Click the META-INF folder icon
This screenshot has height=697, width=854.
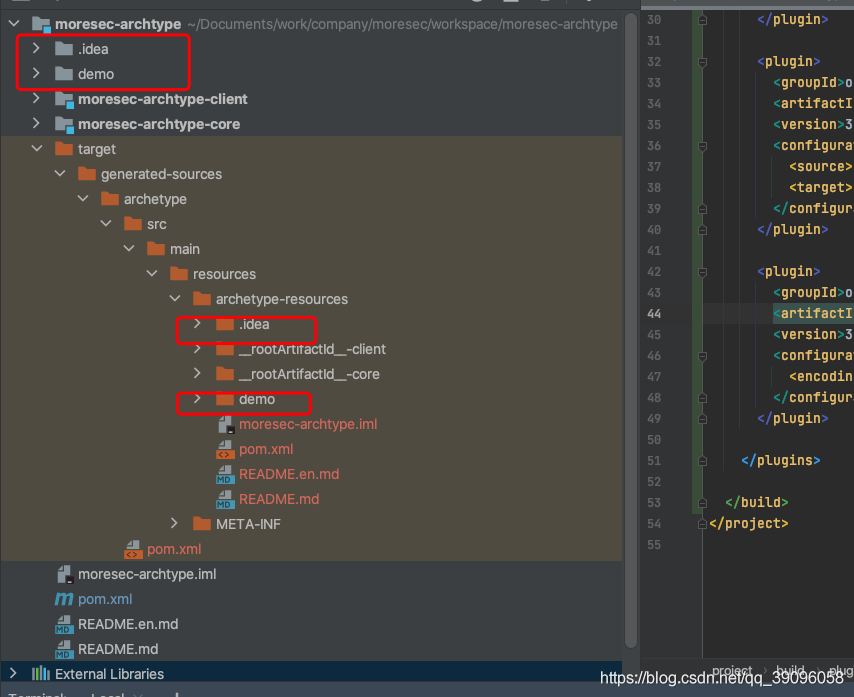tap(202, 524)
